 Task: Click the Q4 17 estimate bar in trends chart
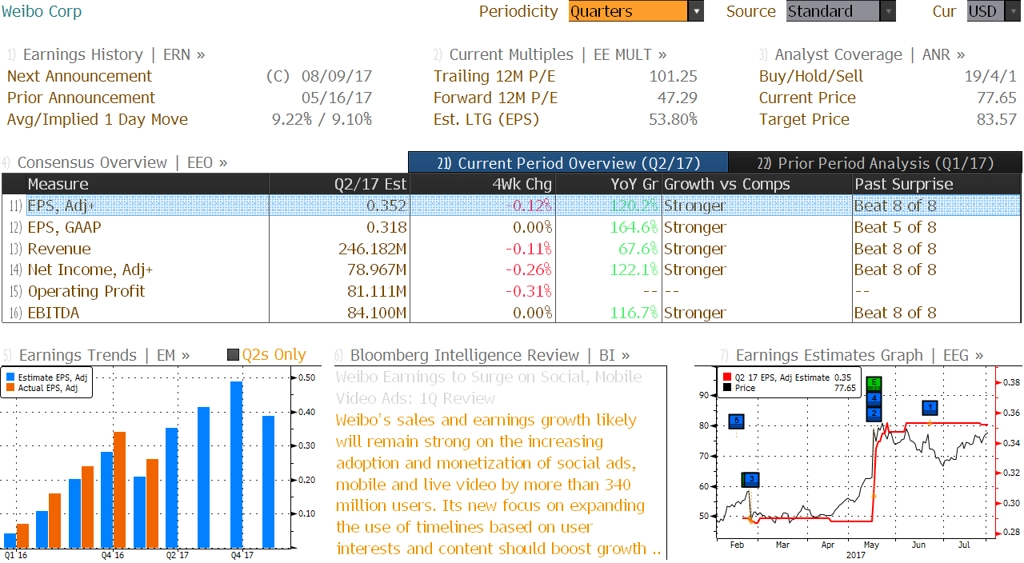[236, 464]
